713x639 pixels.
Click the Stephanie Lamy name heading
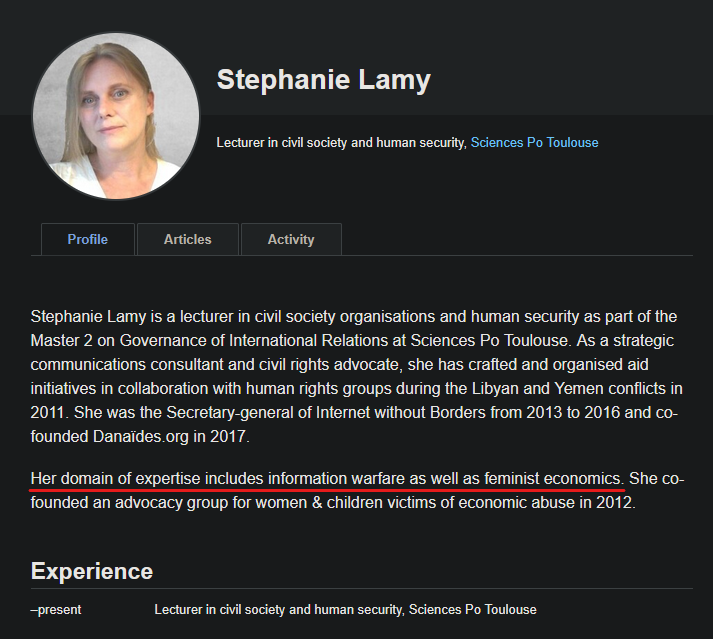click(x=324, y=80)
